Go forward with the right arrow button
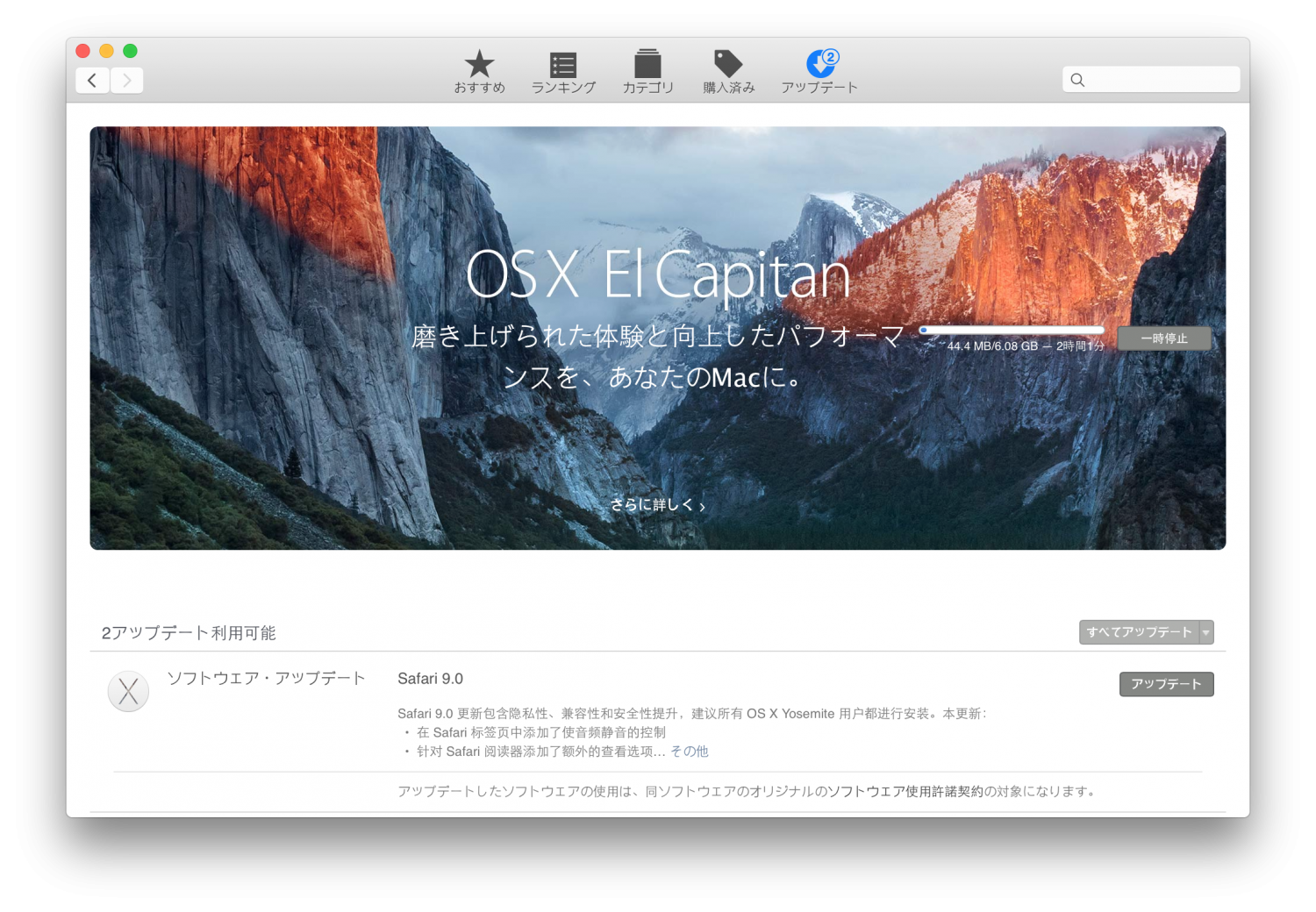This screenshot has width=1316, height=912. click(x=126, y=81)
